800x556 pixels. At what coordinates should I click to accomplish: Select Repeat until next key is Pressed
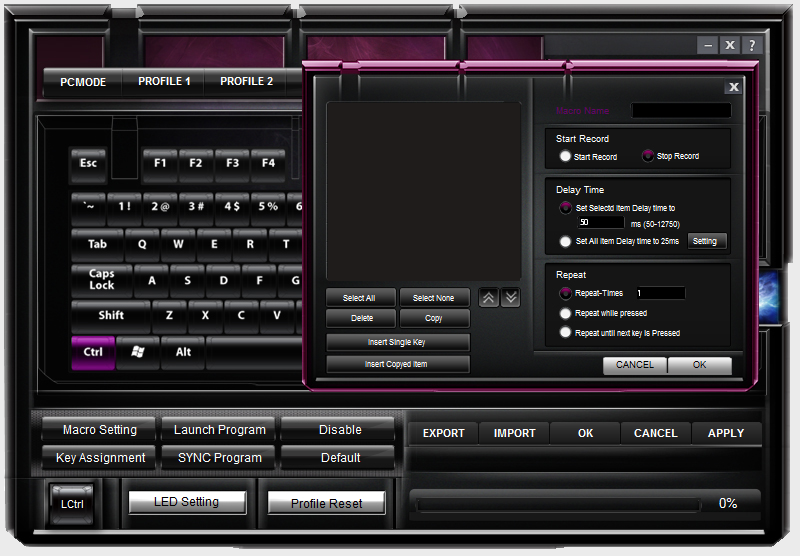(x=566, y=332)
